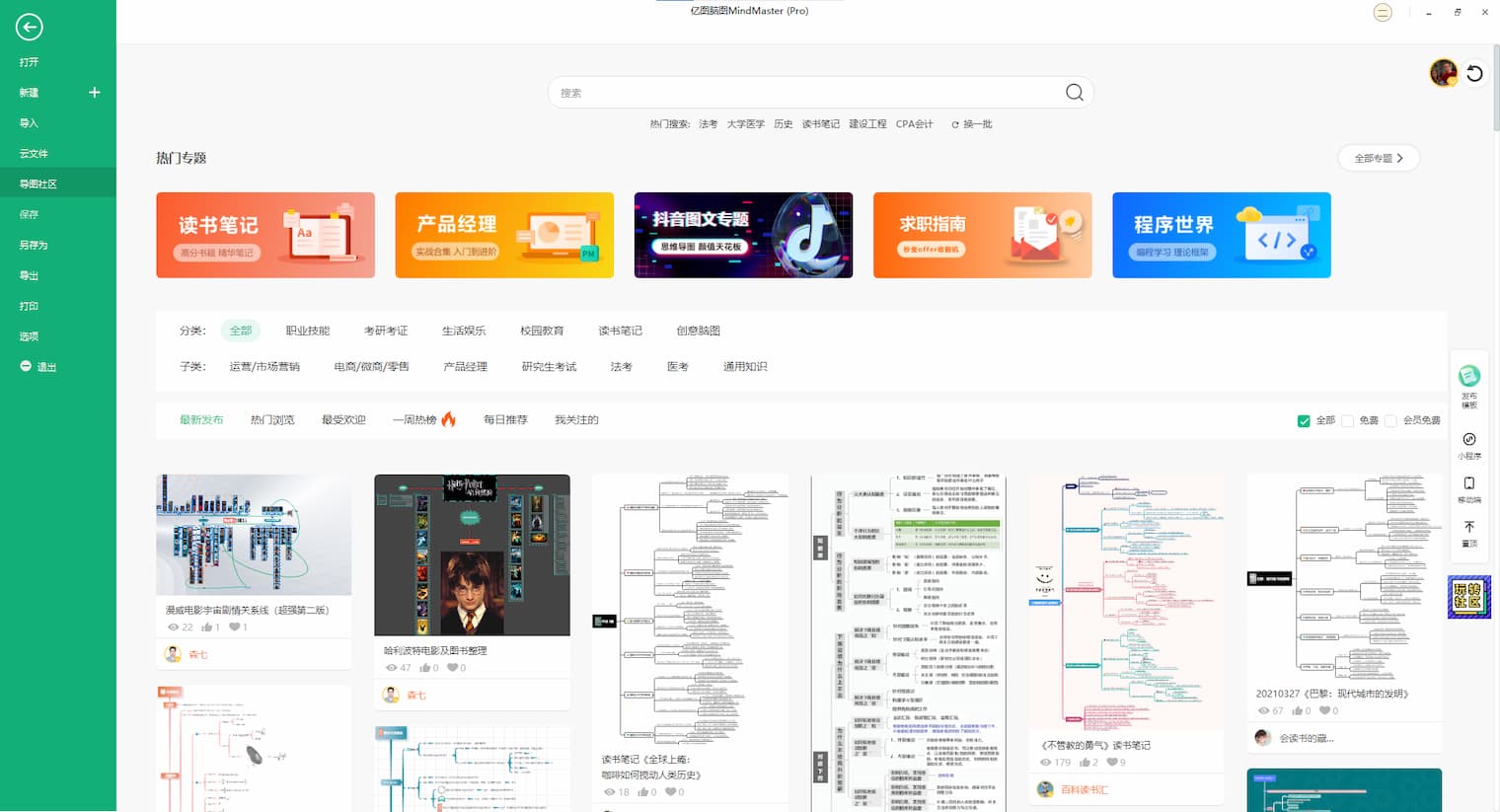Click the author avatar 森七 under the Marvel card
The image size is (1500, 812).
pyautogui.click(x=173, y=654)
